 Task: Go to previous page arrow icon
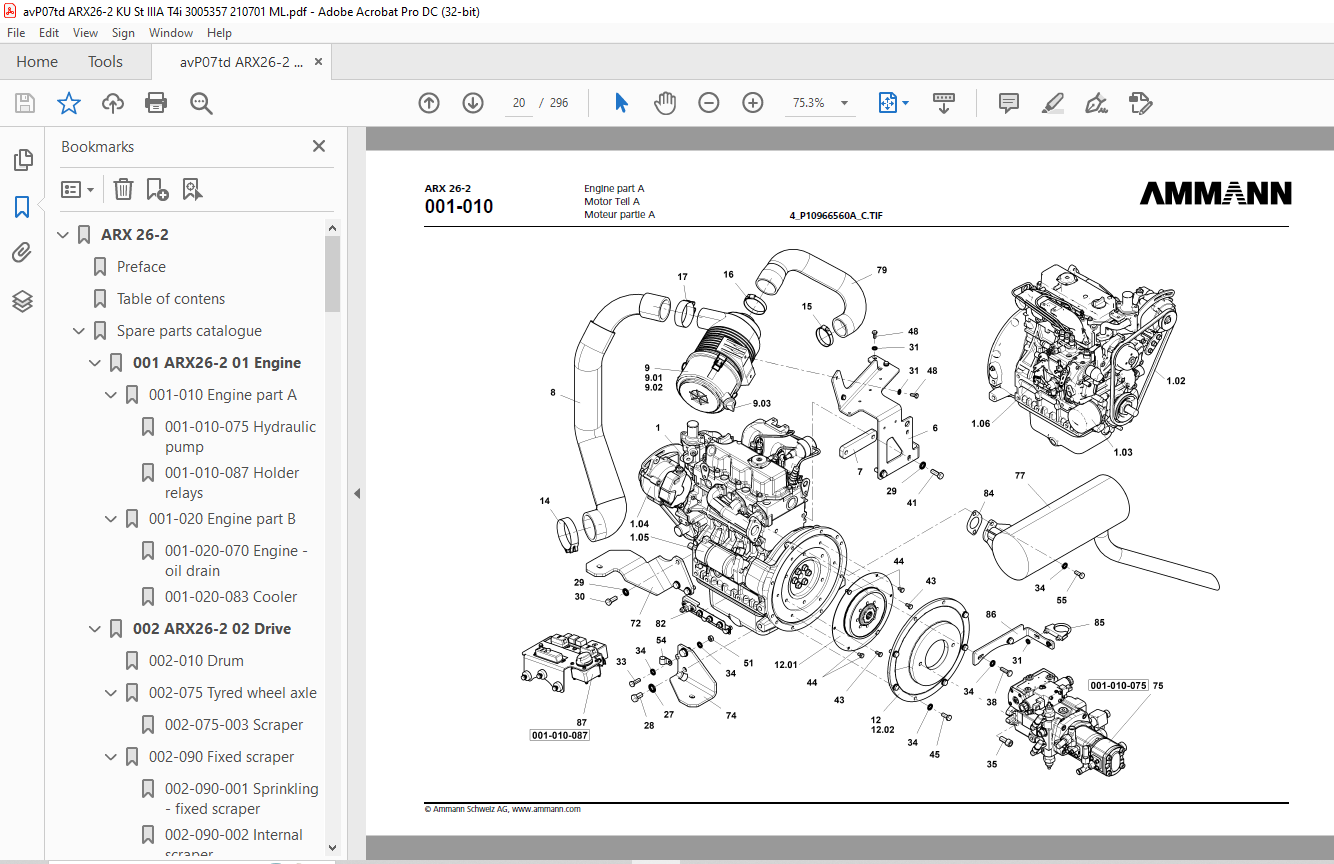pyautogui.click(x=429, y=103)
